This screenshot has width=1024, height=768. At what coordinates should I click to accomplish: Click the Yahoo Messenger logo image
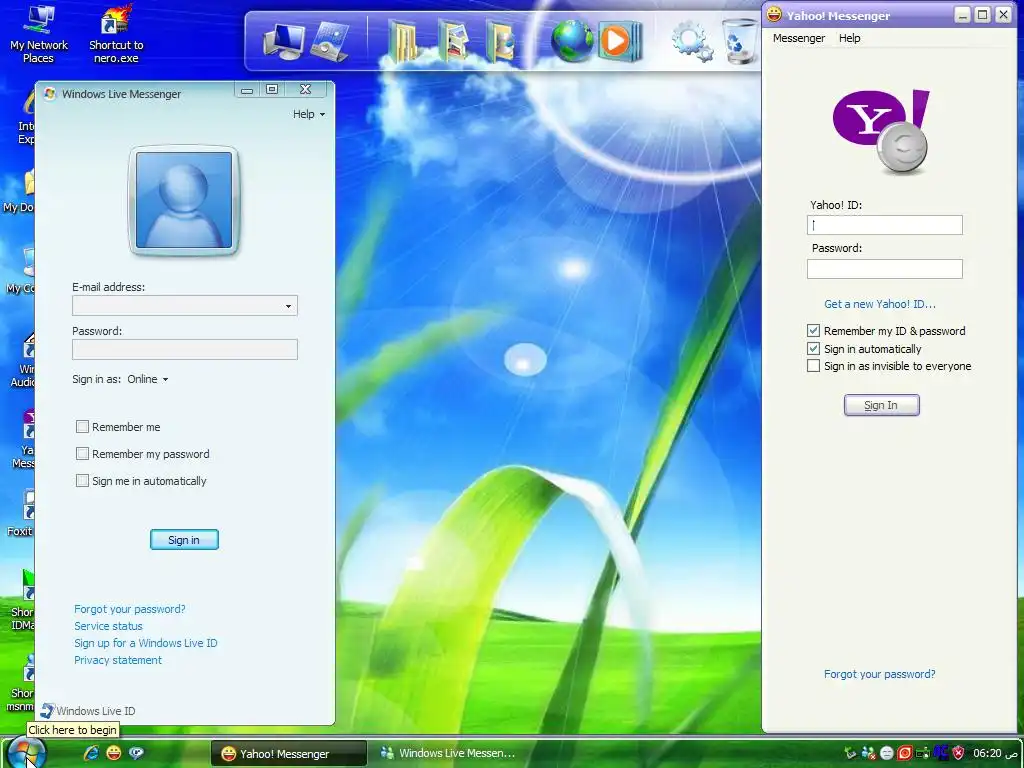[881, 132]
